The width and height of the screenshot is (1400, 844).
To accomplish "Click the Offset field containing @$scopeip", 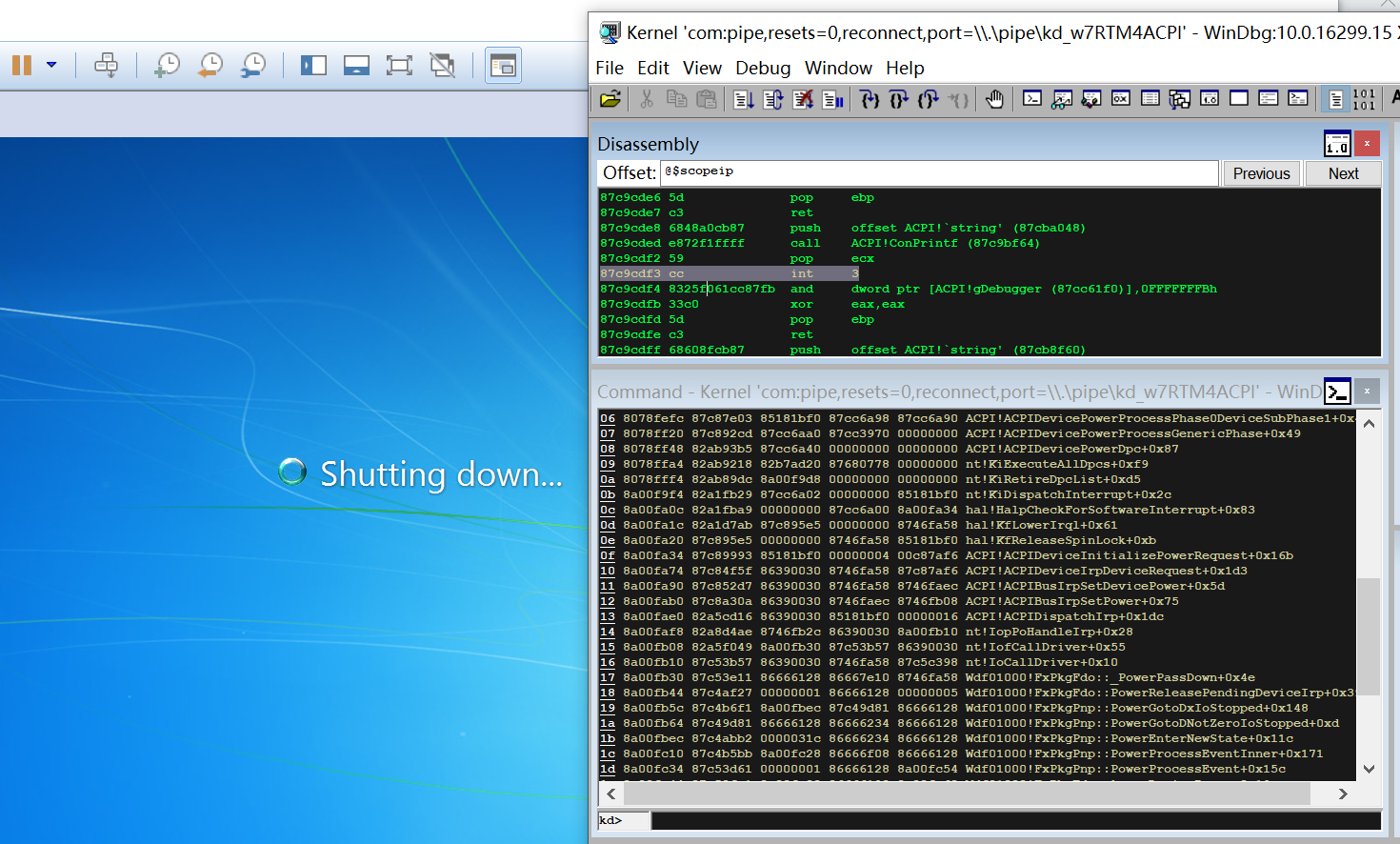I will [x=938, y=172].
